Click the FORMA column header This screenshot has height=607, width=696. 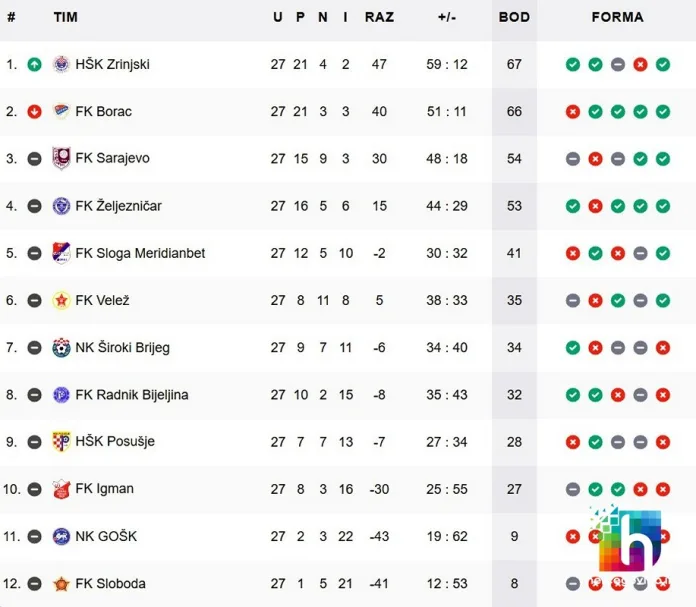[617, 17]
